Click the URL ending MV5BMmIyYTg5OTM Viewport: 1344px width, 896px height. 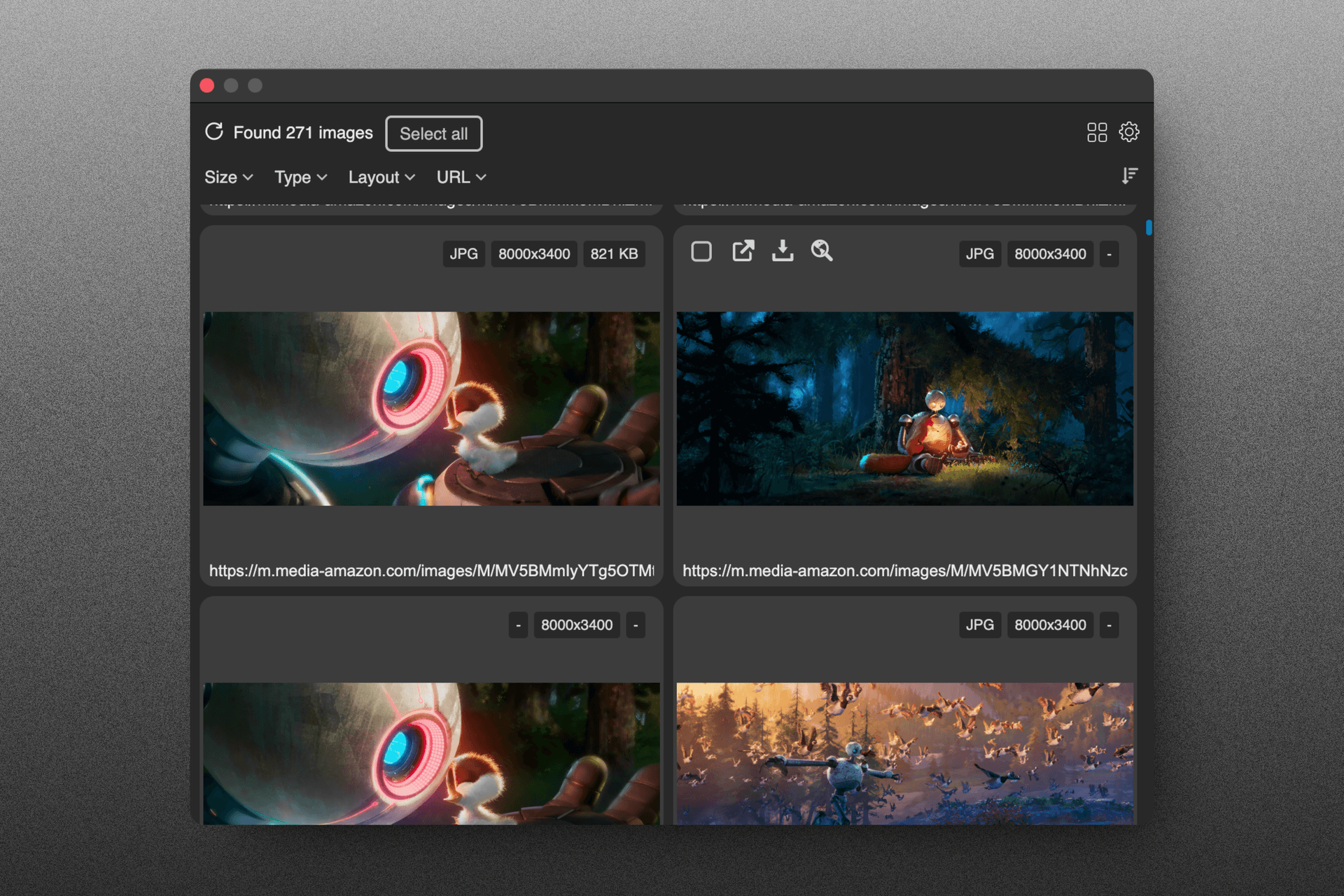pyautogui.click(x=431, y=570)
